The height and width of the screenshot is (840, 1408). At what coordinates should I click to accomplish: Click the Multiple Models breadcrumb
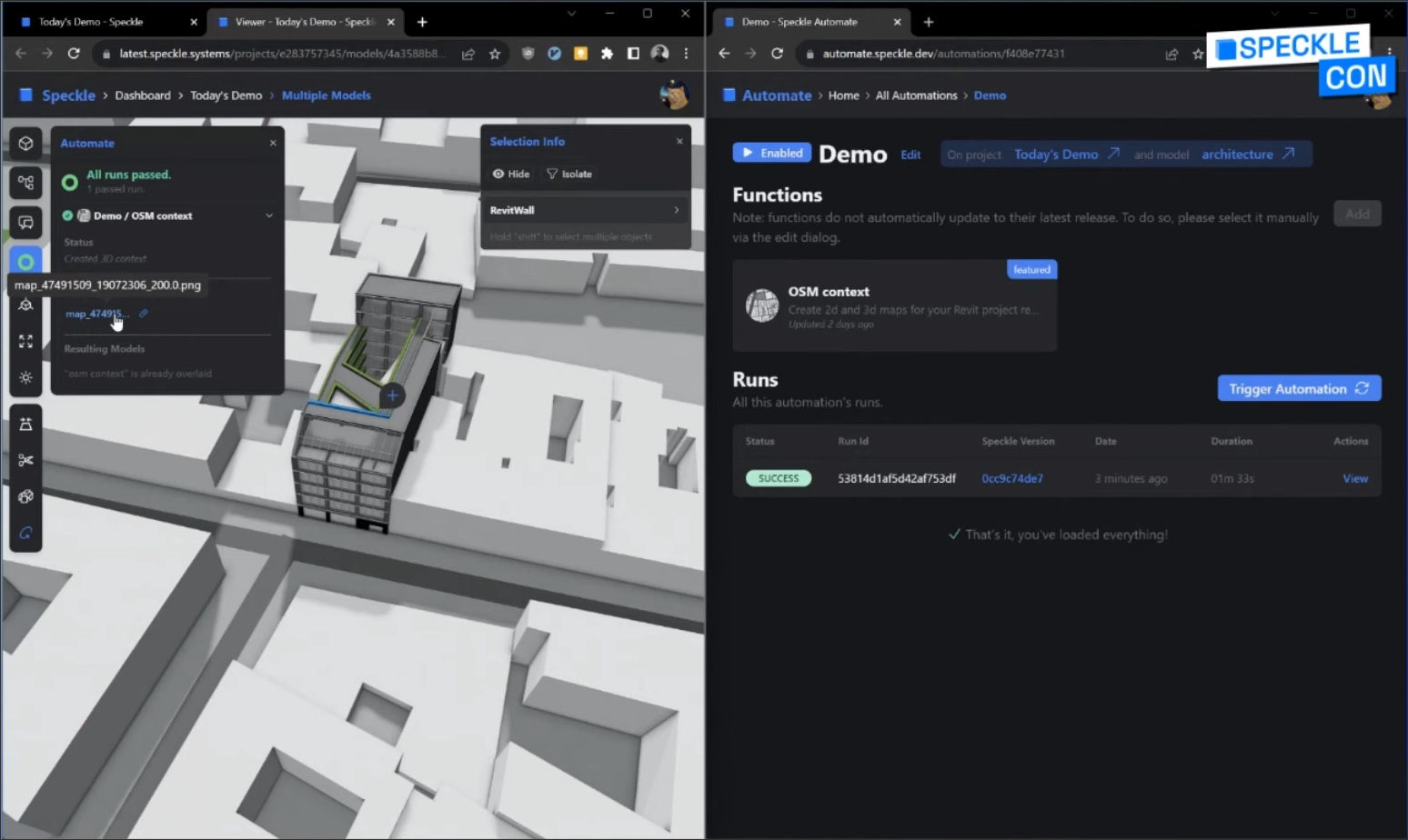tap(326, 95)
